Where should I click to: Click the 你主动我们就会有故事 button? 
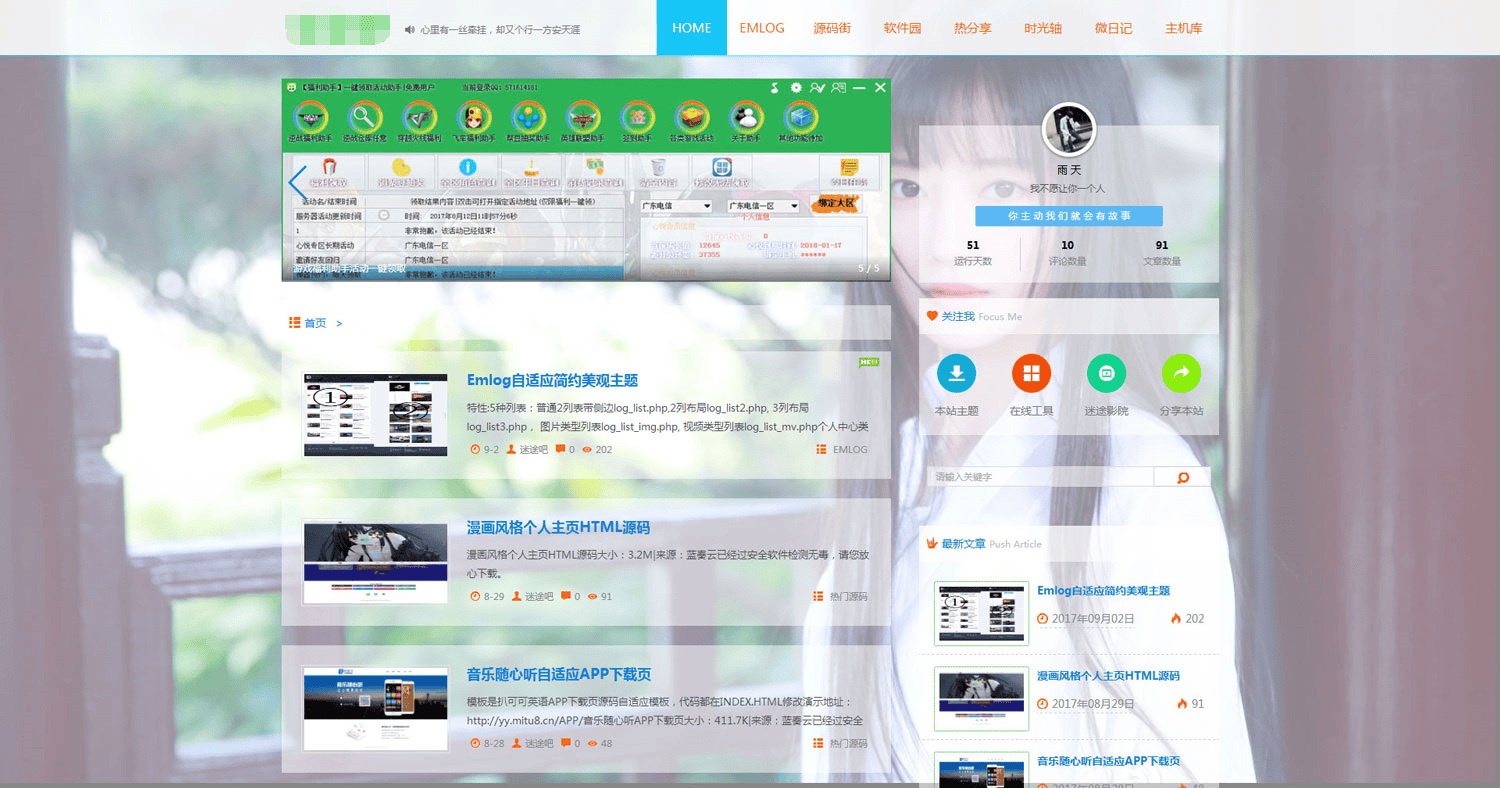tap(1068, 216)
